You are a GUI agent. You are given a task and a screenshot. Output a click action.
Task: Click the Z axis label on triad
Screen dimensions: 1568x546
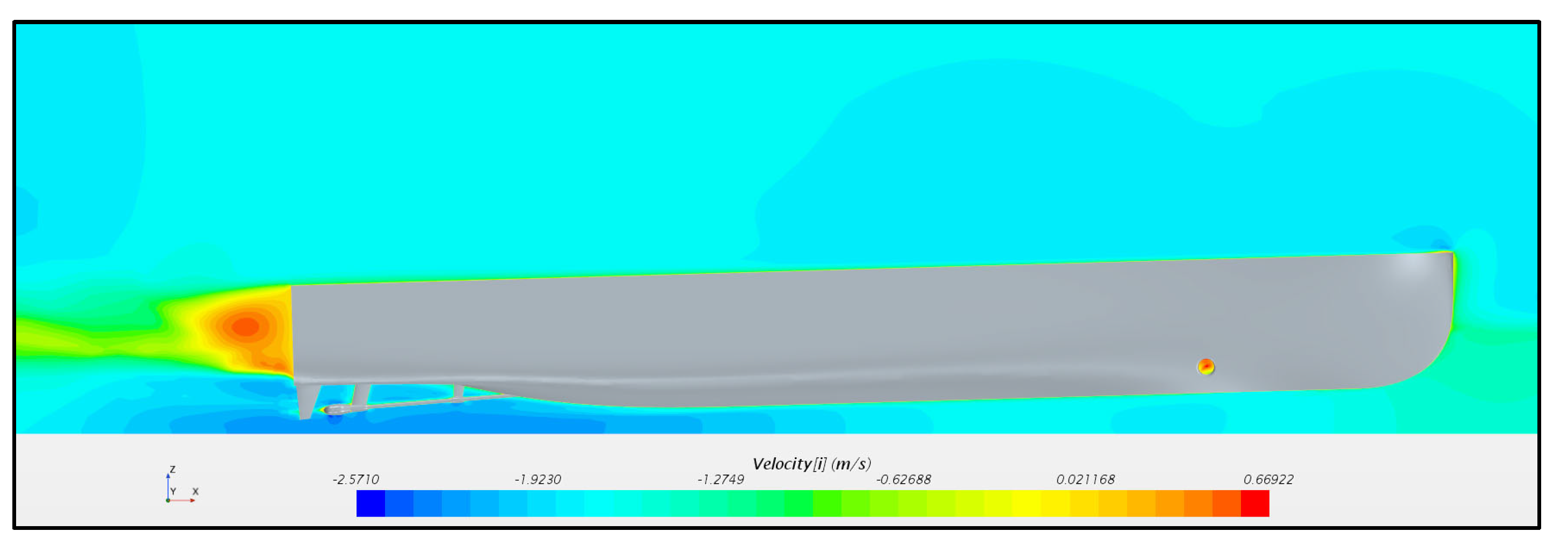[173, 469]
